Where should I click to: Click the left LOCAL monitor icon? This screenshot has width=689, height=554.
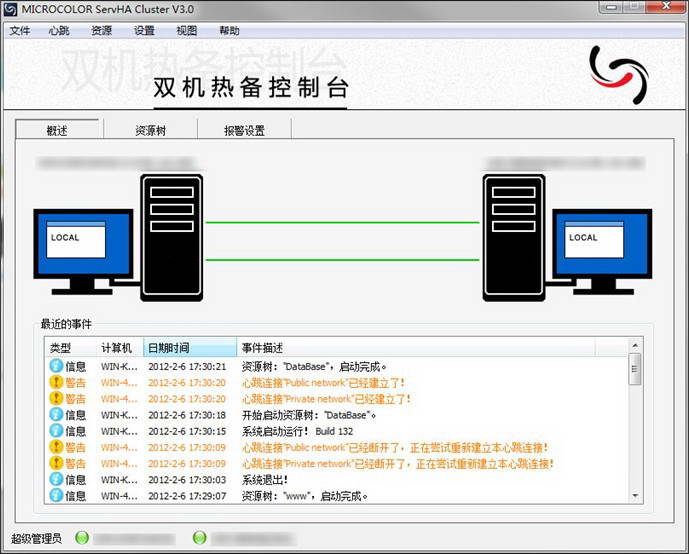[83, 252]
